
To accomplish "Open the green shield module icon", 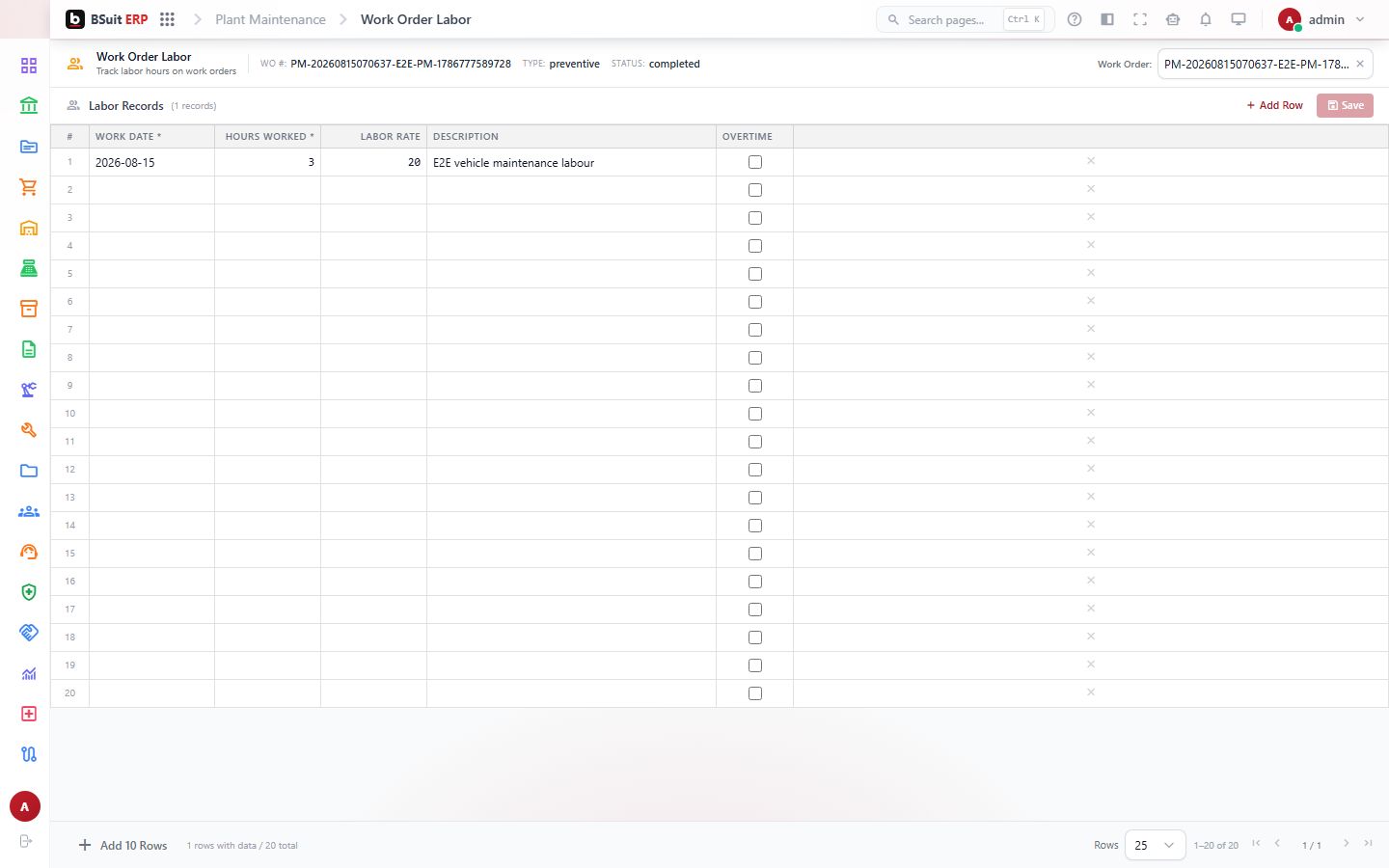I will click(29, 592).
